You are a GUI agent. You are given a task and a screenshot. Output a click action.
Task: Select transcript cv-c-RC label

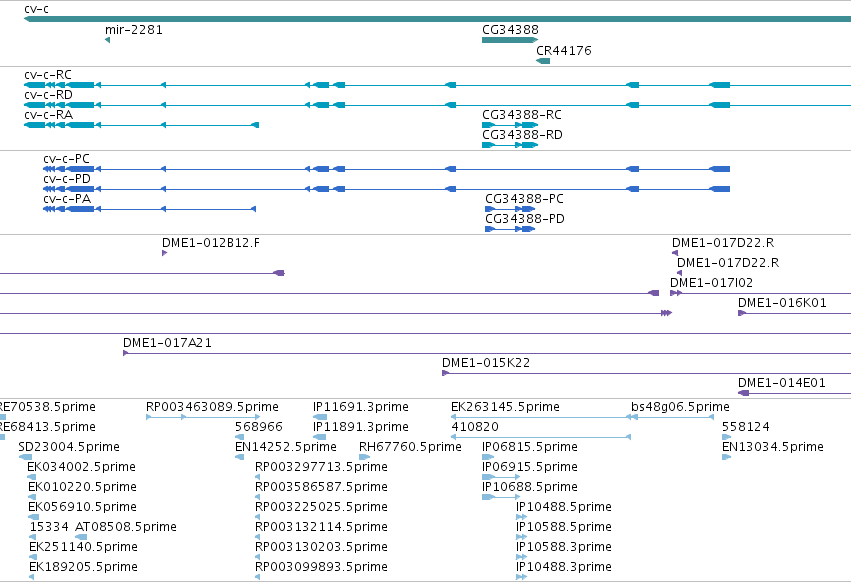tap(48, 74)
